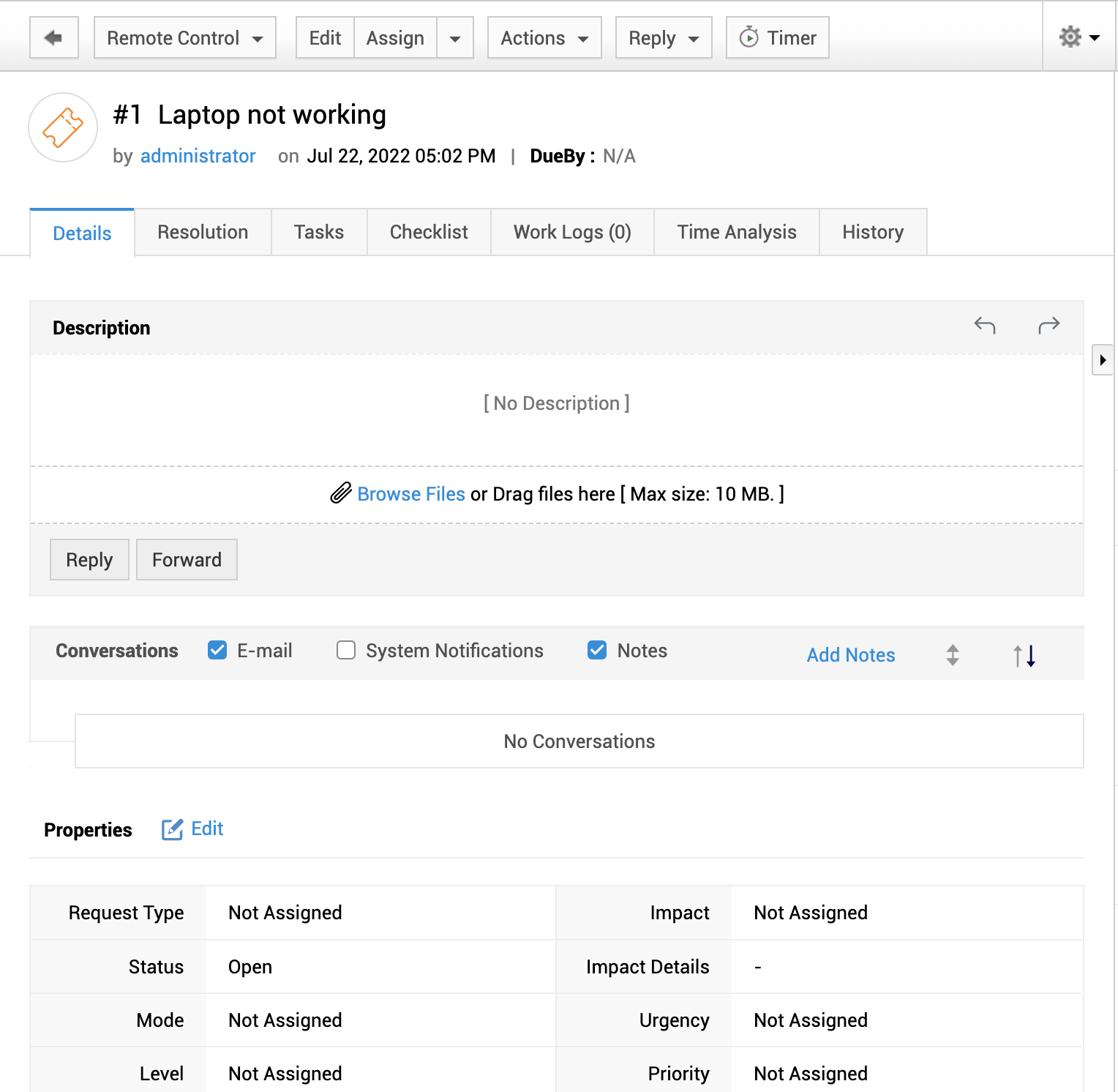
Task: Click the forward arrow icon in Description header
Action: [x=1048, y=326]
